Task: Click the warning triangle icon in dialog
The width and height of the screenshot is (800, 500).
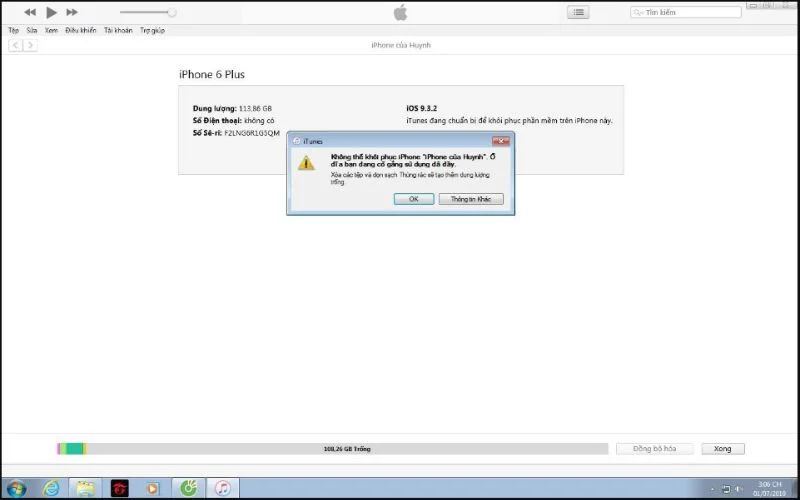Action: (x=306, y=163)
